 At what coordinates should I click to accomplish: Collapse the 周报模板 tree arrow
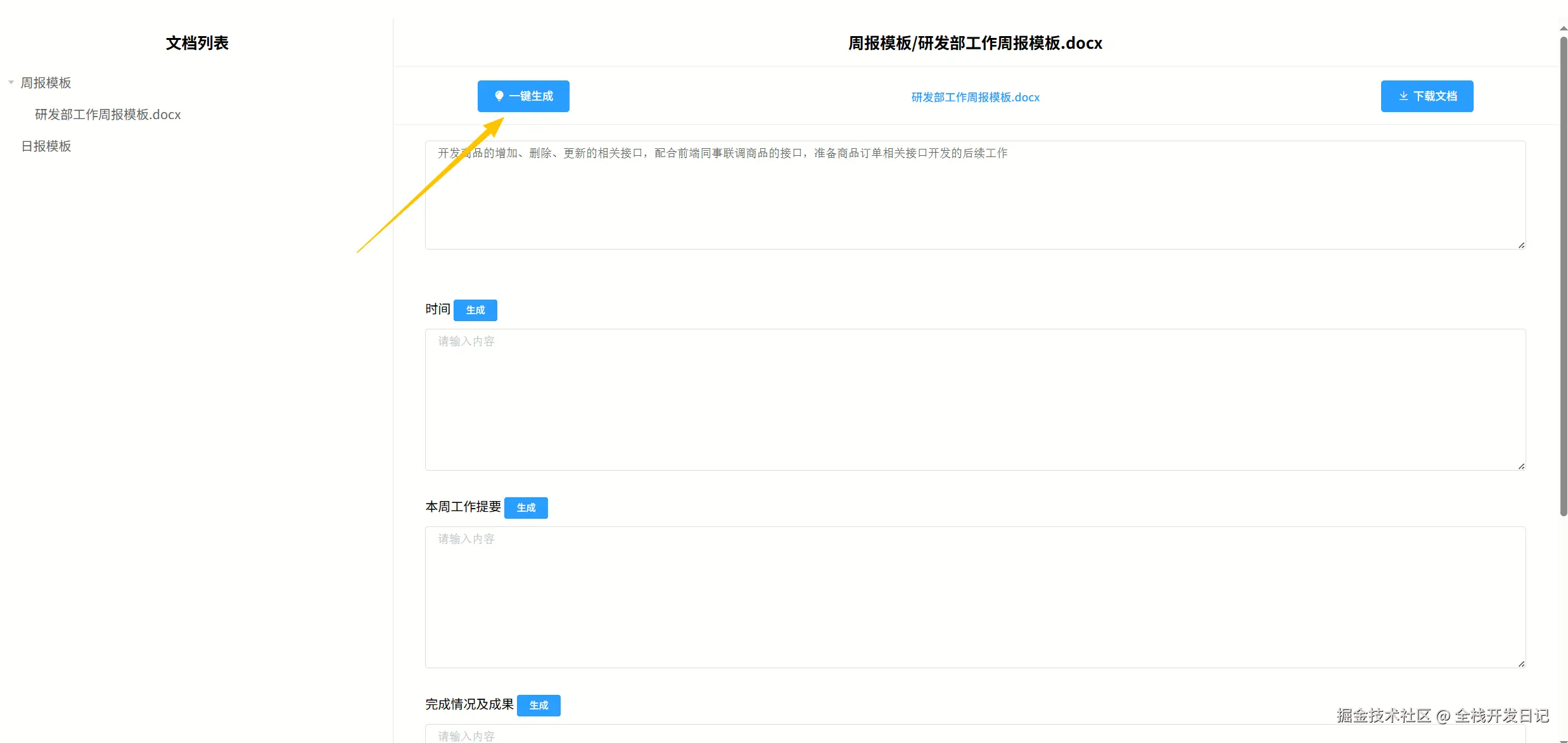(x=11, y=82)
